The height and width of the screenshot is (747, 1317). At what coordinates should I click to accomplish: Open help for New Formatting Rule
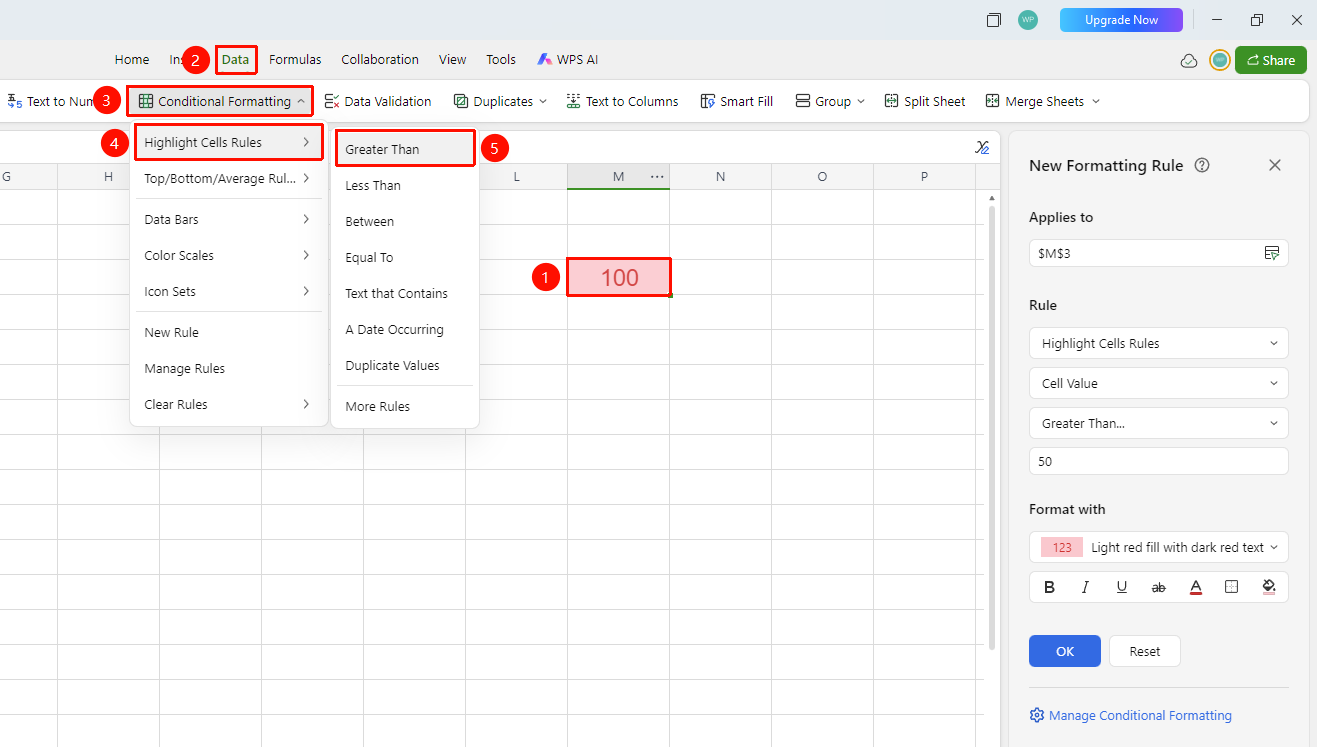click(x=1202, y=165)
